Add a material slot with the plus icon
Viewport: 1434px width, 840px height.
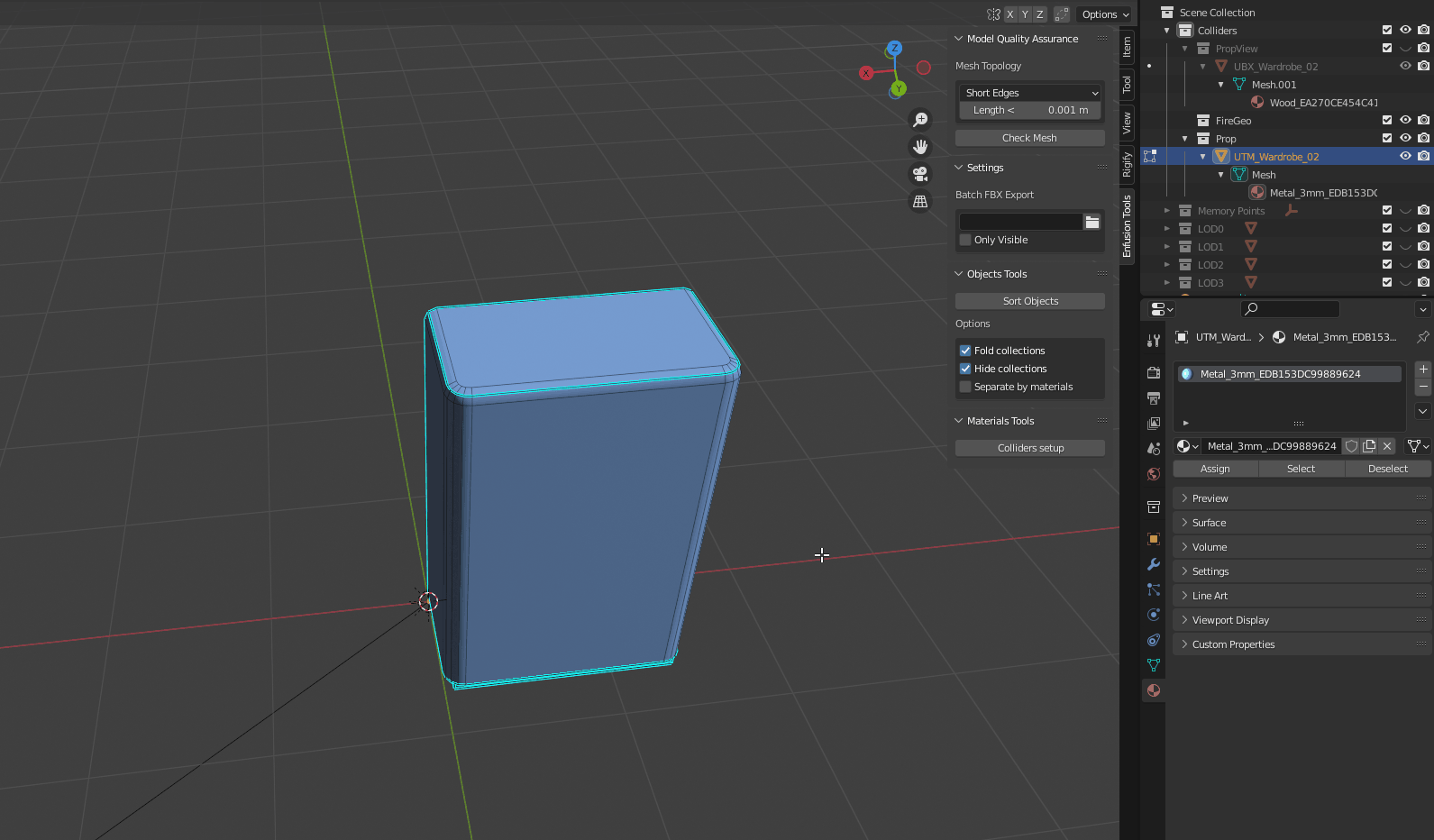click(1423, 370)
